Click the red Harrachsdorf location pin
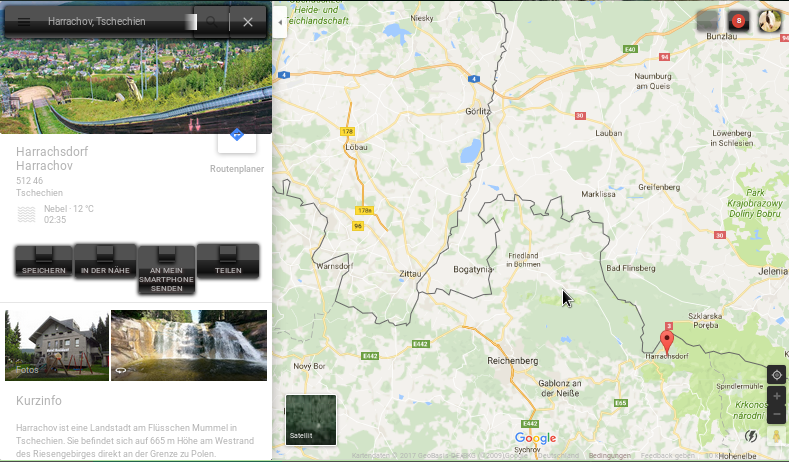 (x=667, y=342)
